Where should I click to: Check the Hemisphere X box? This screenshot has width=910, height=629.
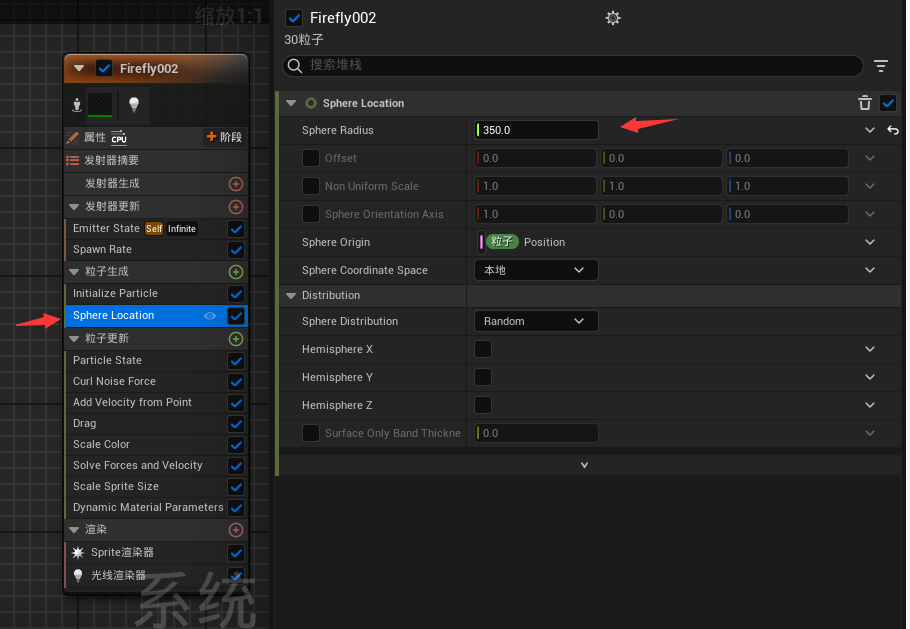pos(483,349)
